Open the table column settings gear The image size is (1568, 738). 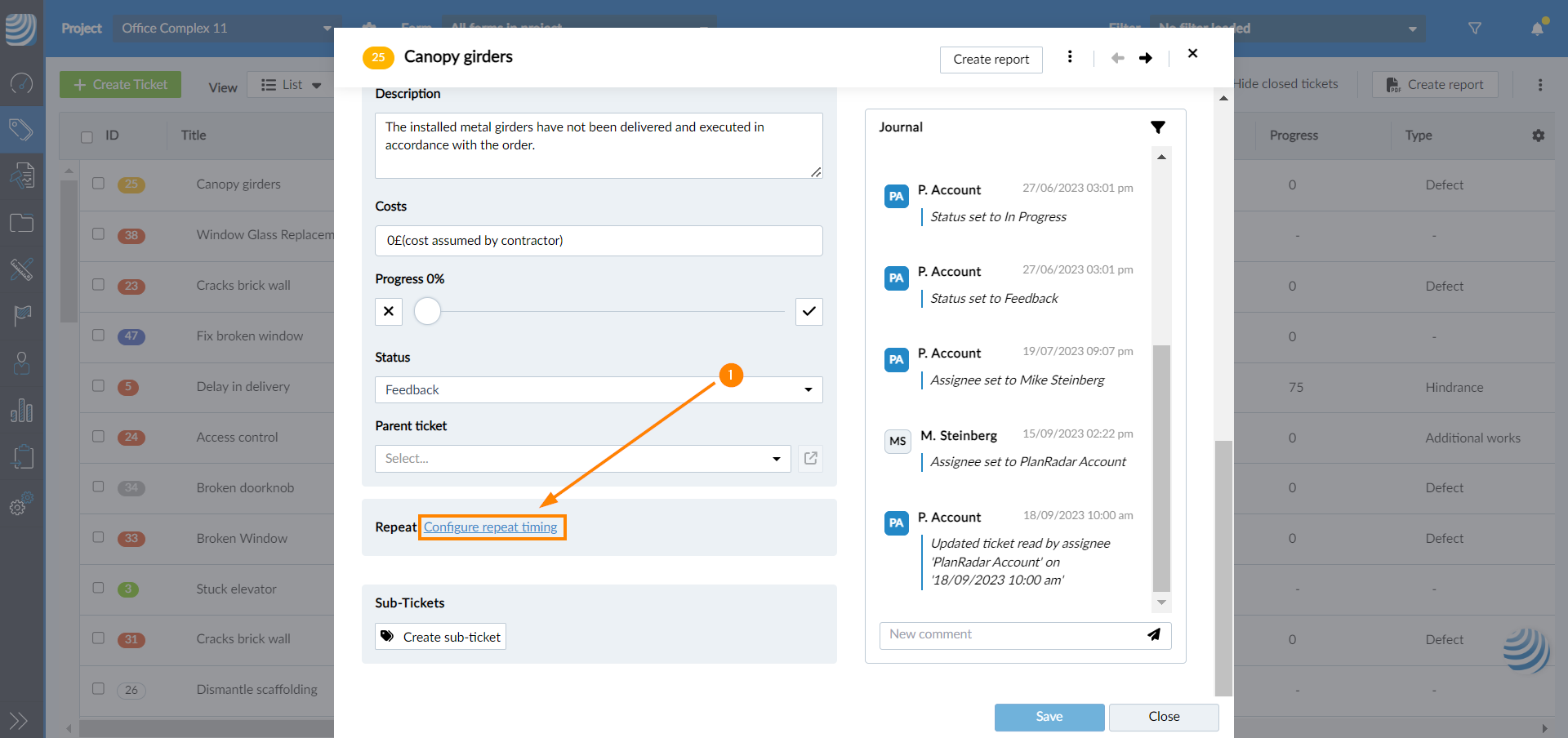click(x=1538, y=136)
